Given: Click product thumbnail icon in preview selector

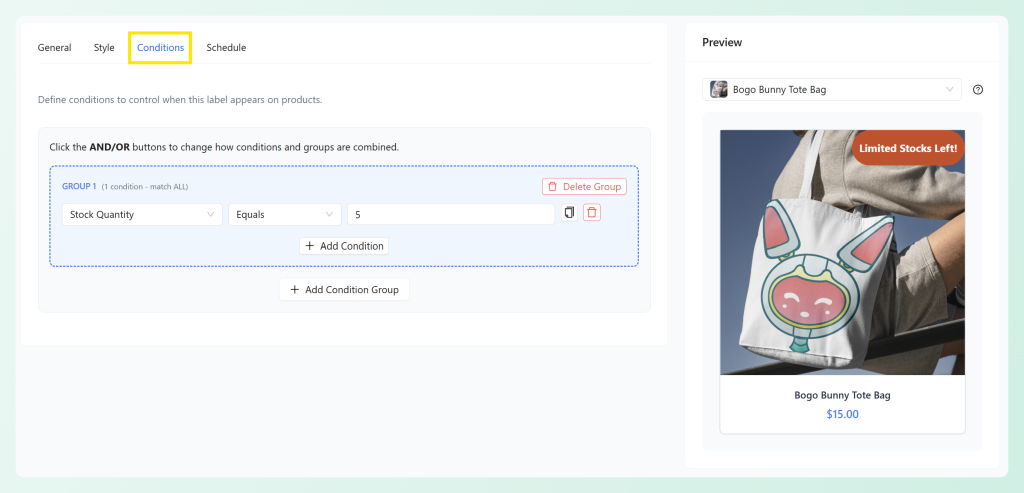Looking at the screenshot, I should click(x=719, y=89).
